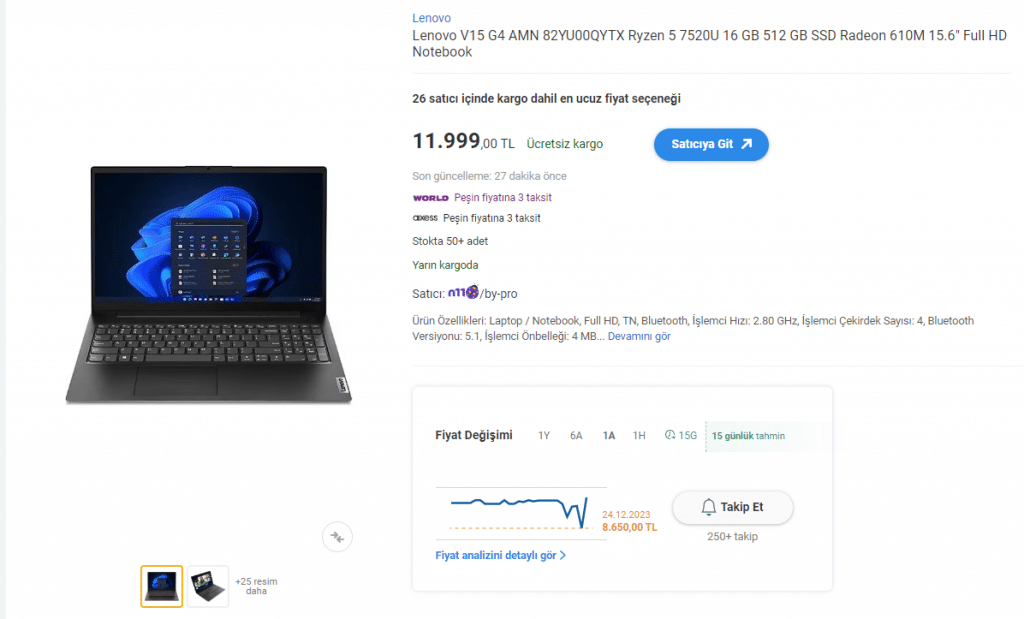Click the Axess card logo
The image size is (1024, 619).
(425, 218)
